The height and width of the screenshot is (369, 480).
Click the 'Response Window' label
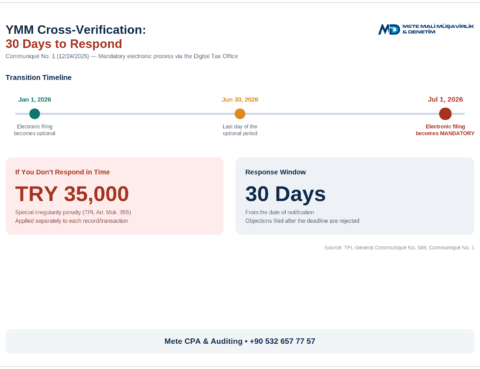point(276,172)
